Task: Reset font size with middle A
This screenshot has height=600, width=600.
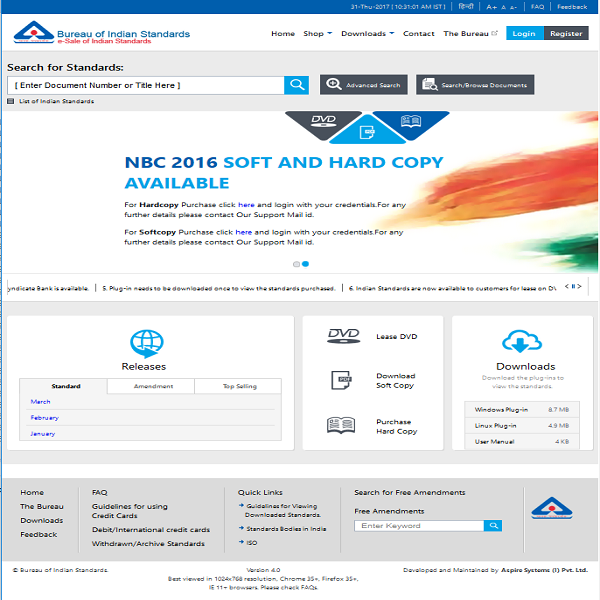Action: tap(503, 7)
